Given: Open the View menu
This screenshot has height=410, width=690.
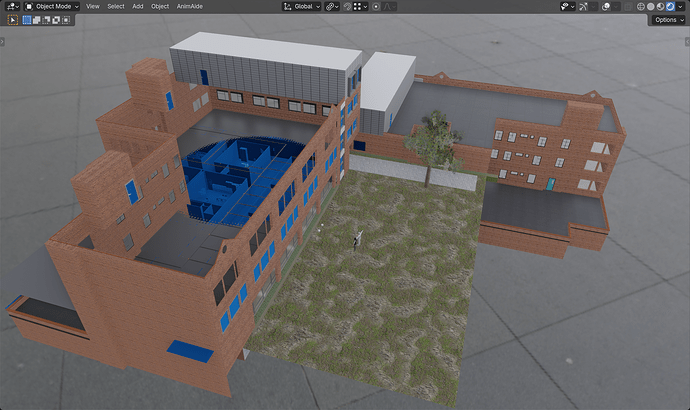Looking at the screenshot, I should click(93, 7).
